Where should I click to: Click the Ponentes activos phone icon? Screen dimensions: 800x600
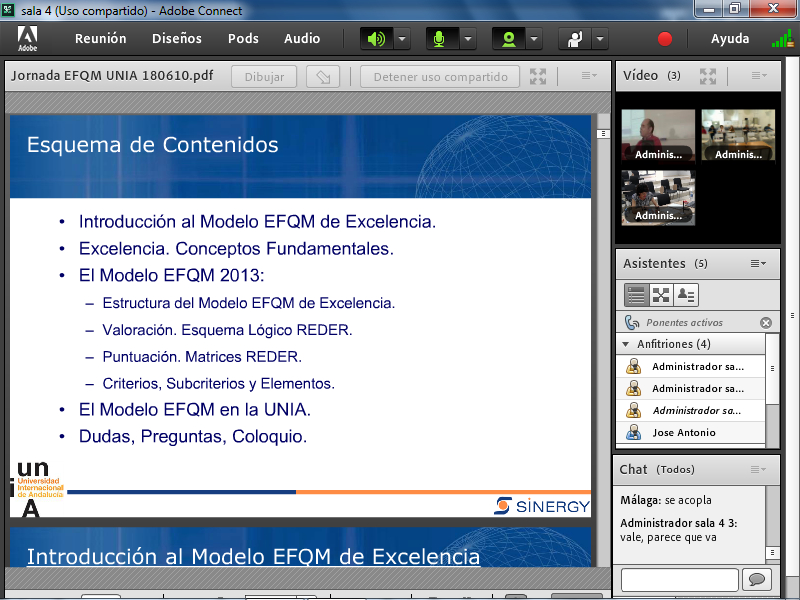click(632, 322)
